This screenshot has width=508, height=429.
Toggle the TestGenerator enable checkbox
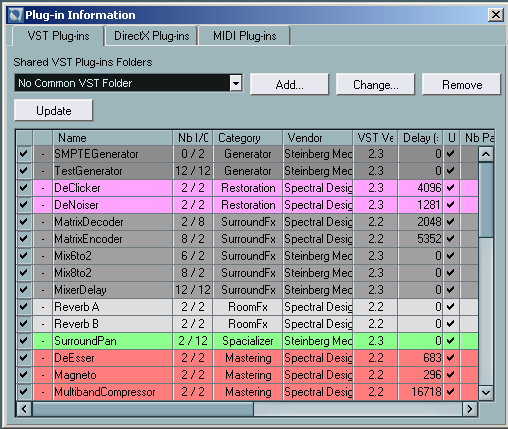(x=24, y=171)
